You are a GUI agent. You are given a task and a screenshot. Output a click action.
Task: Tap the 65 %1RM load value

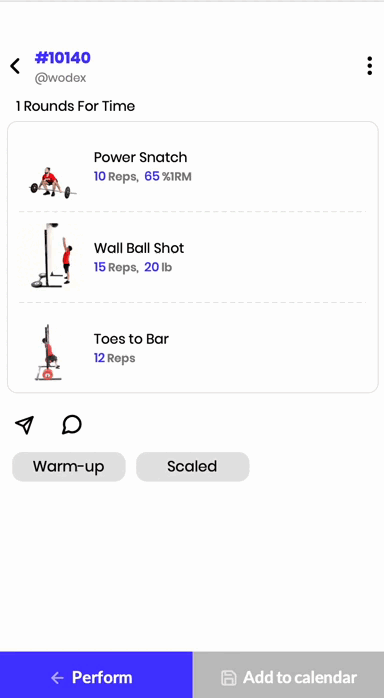tap(168, 177)
